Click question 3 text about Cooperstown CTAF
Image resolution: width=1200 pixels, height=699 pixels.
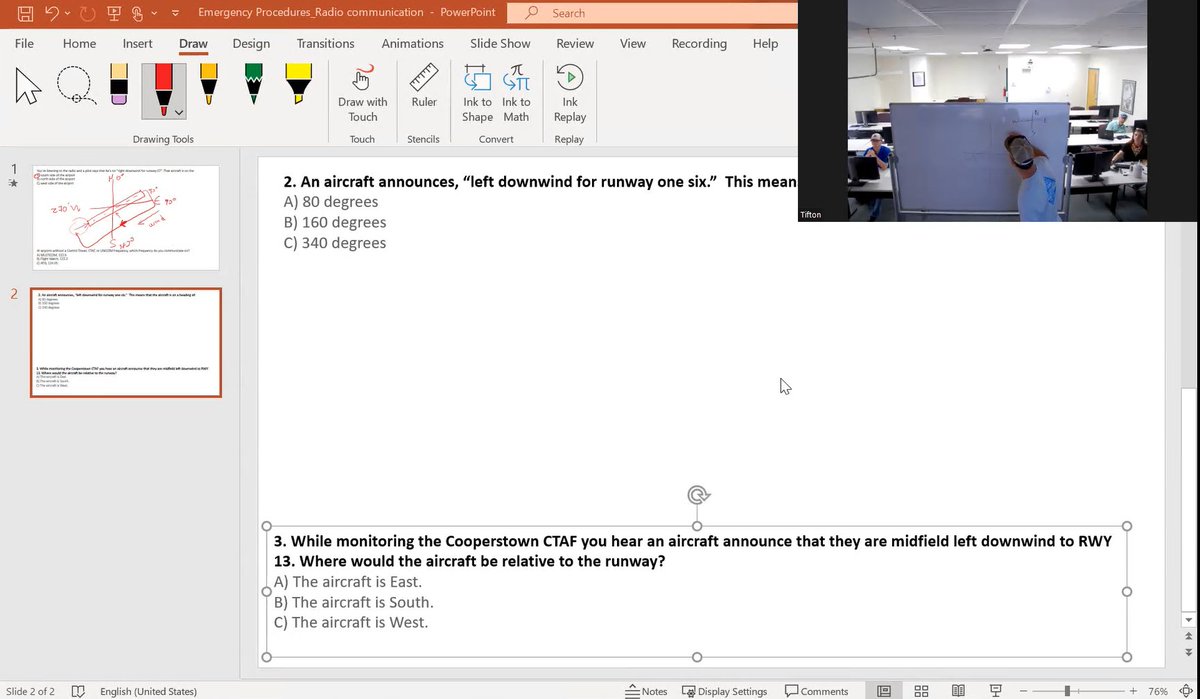tap(692, 551)
